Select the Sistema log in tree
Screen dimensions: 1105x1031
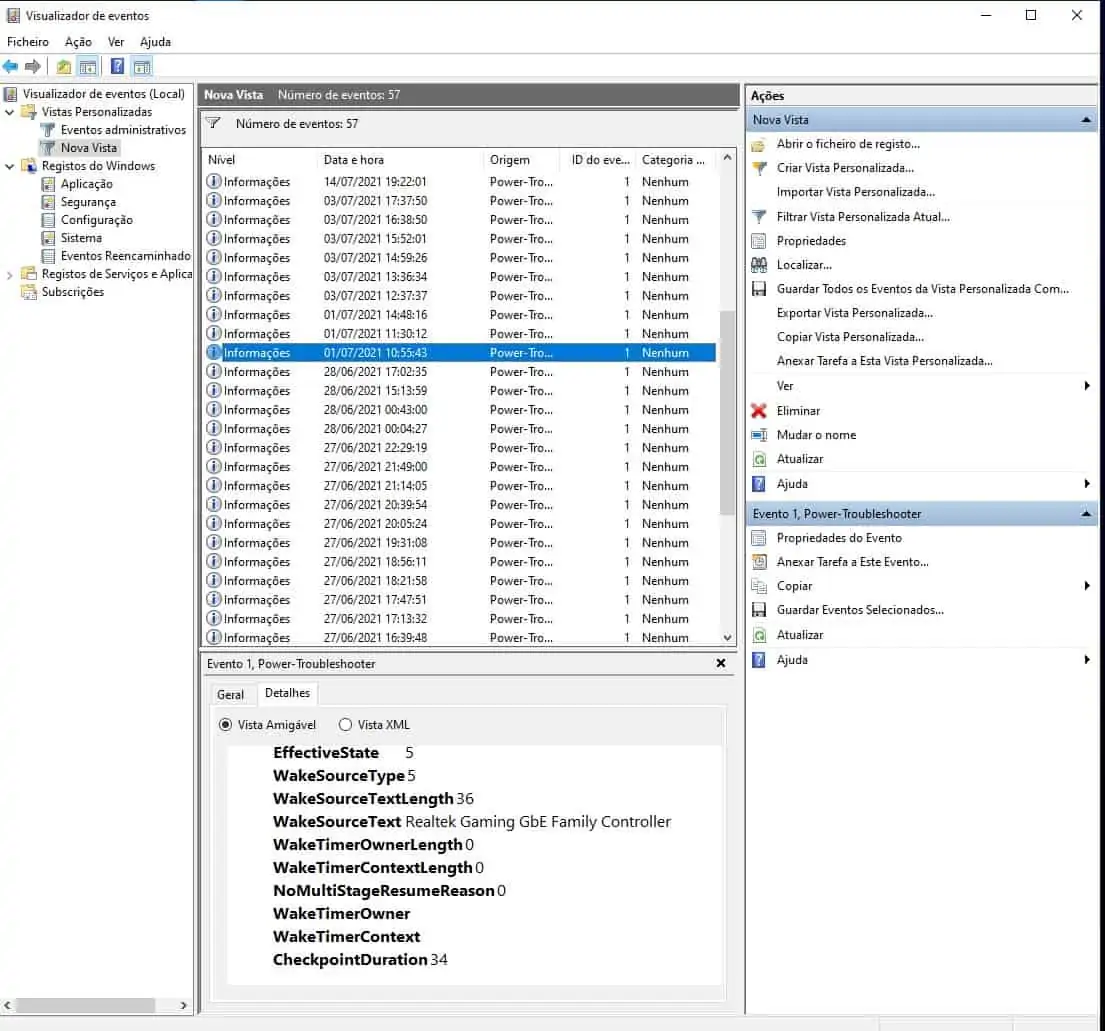point(81,238)
